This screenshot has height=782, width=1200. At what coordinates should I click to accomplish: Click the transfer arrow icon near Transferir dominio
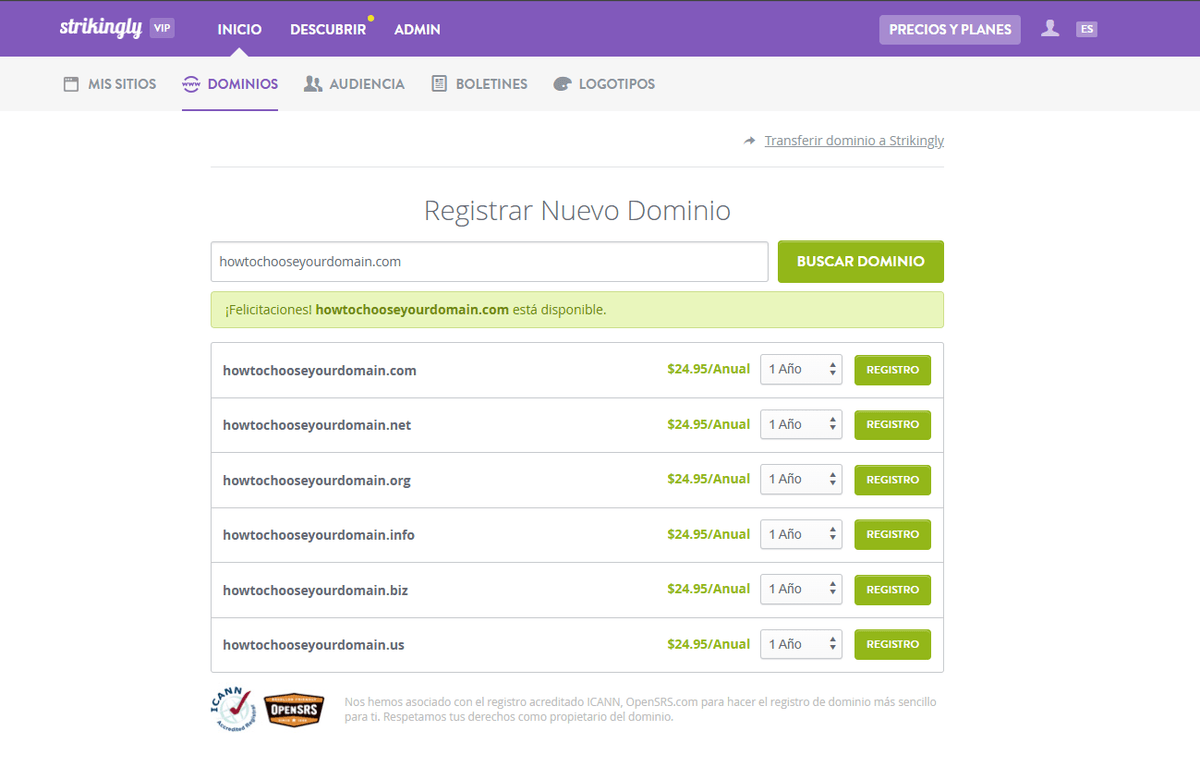(x=750, y=141)
